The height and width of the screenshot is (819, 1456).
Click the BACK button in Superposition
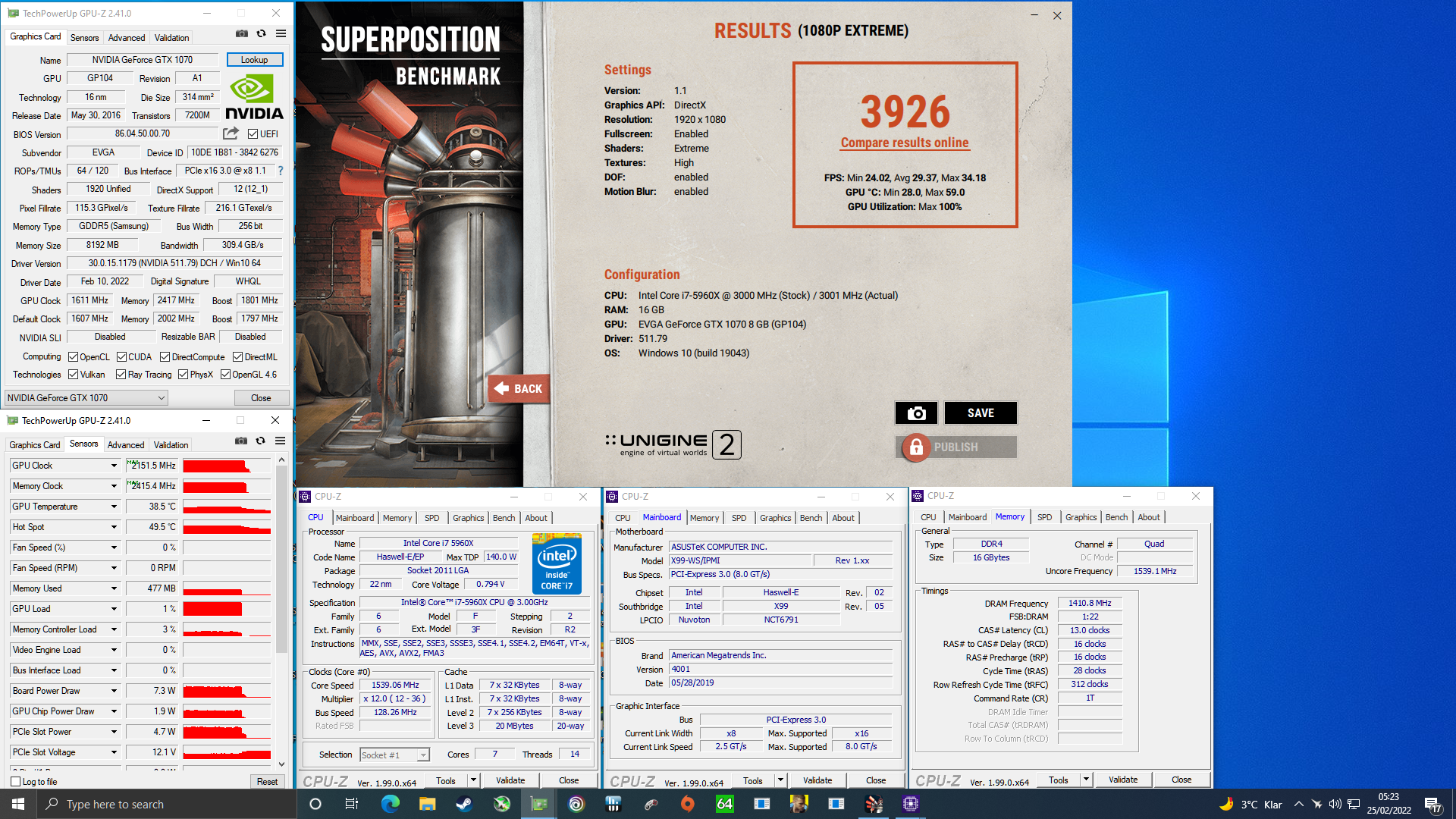point(519,389)
